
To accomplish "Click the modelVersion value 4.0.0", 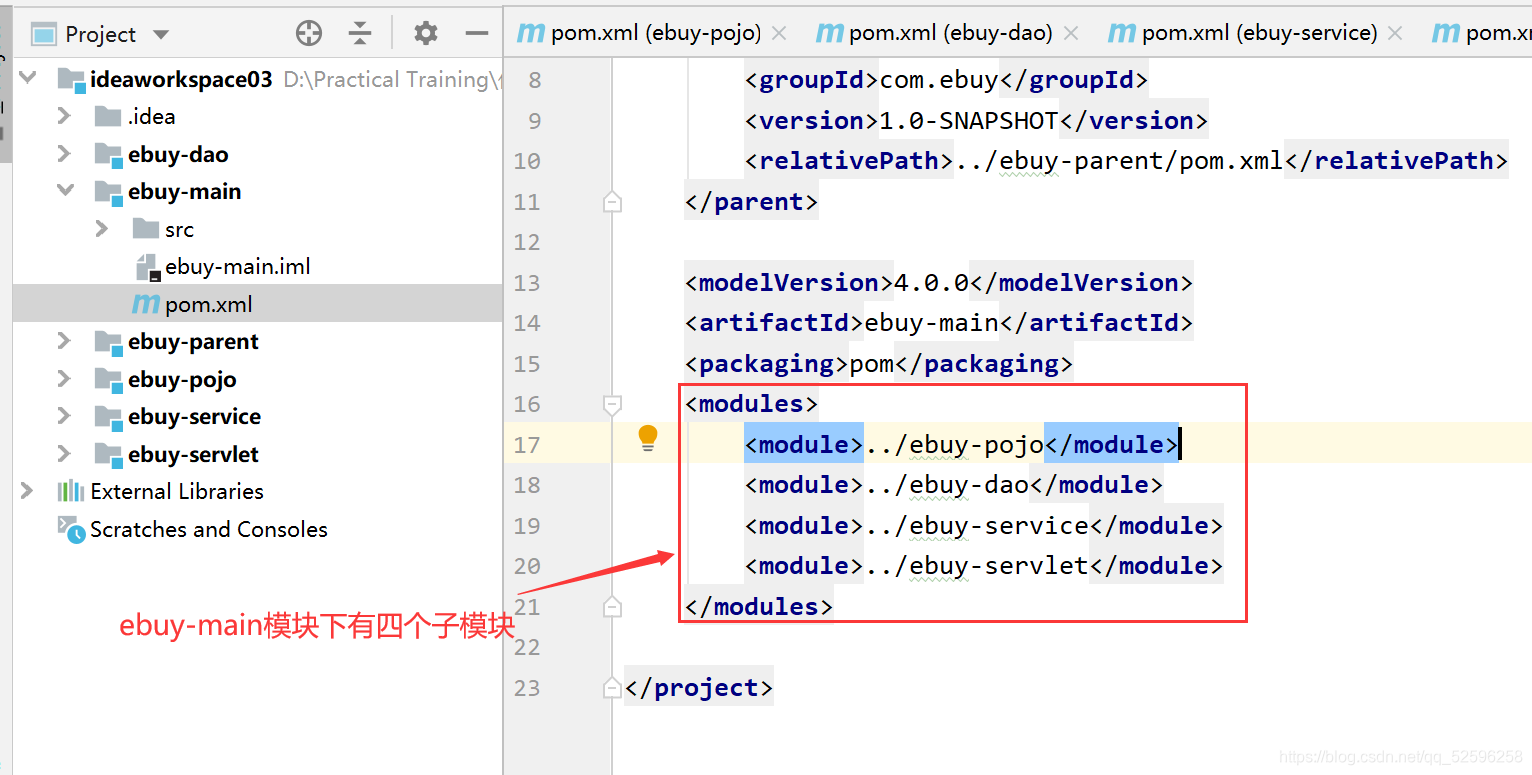I will [x=931, y=282].
